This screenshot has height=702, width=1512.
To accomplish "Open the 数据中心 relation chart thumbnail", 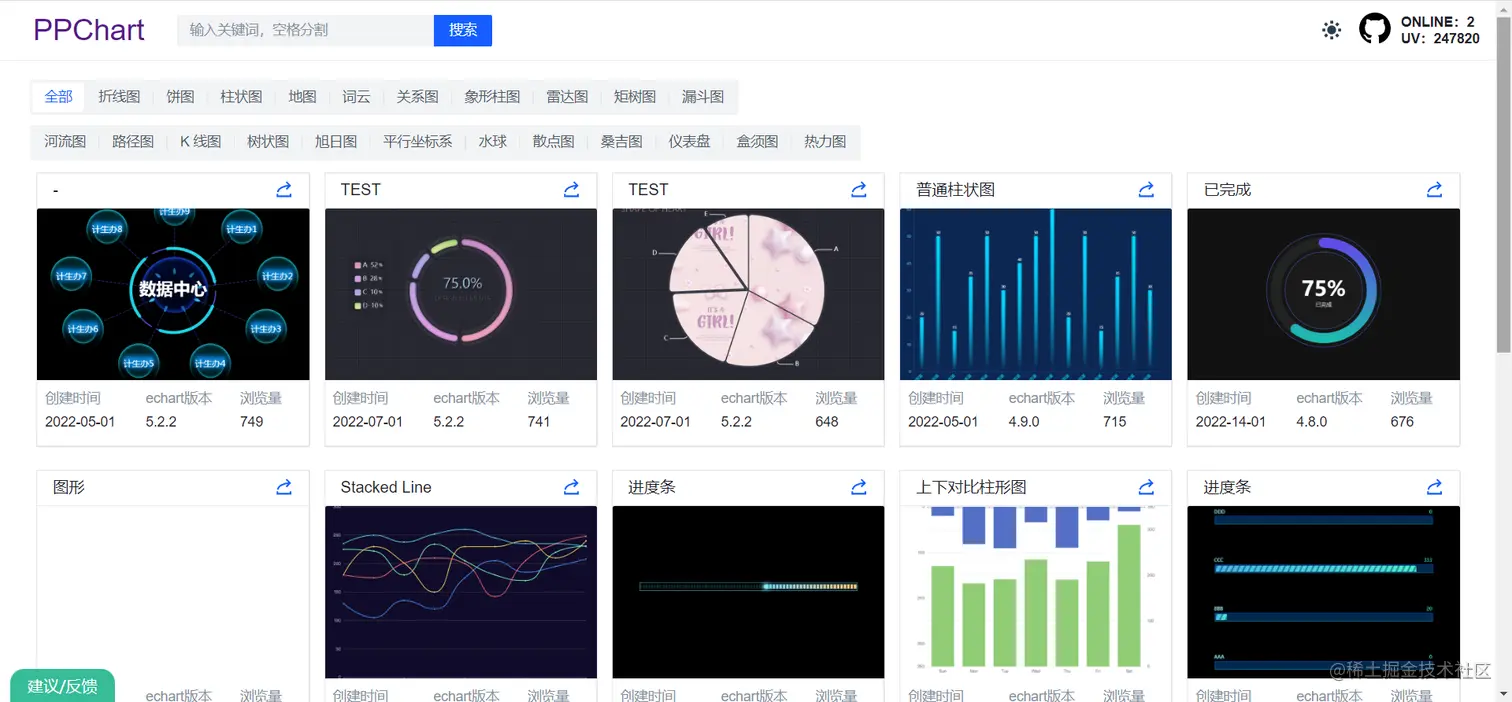I will coord(173,294).
